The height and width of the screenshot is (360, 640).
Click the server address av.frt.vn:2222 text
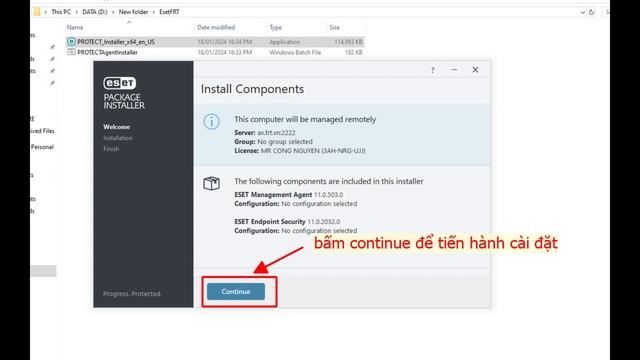pyautogui.click(x=276, y=133)
